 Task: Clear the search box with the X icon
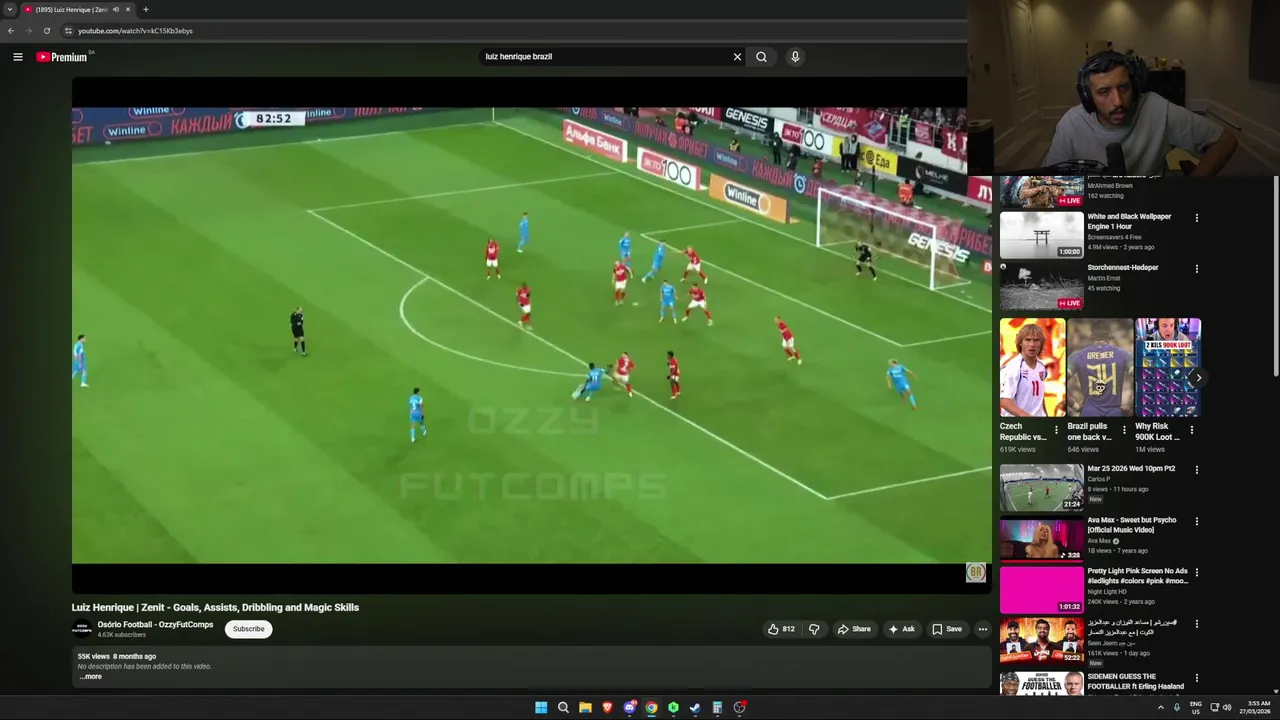click(737, 57)
